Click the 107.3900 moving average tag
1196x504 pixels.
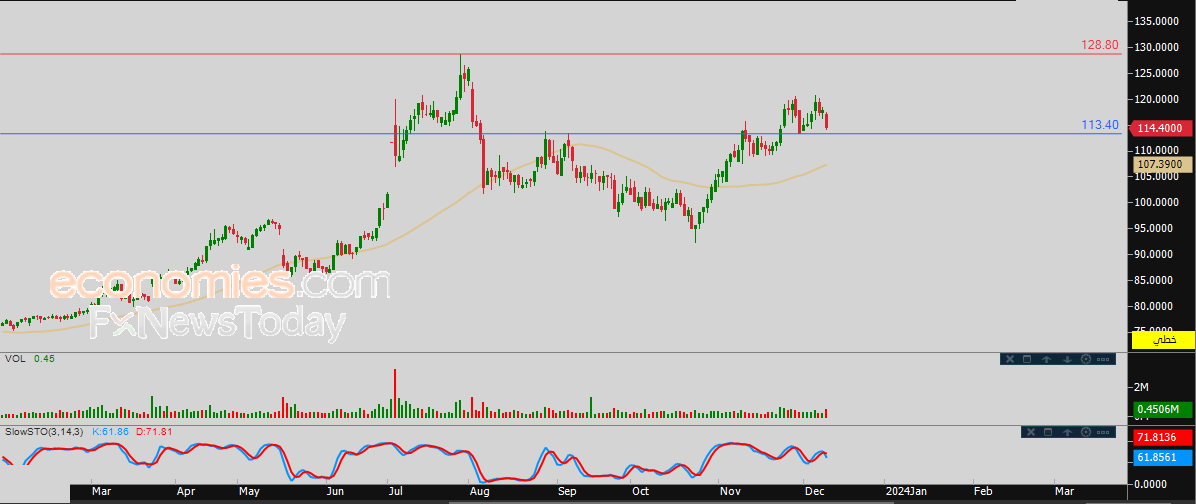click(x=1161, y=165)
